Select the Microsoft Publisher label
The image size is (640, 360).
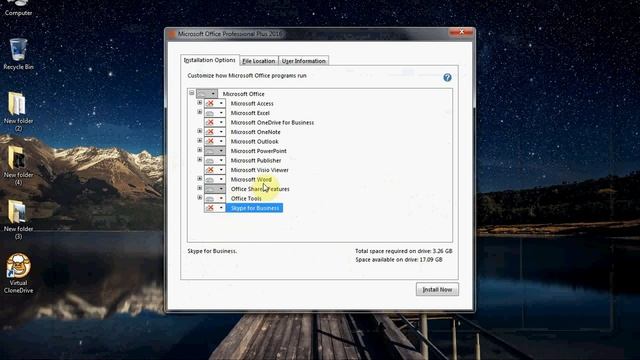(256, 160)
